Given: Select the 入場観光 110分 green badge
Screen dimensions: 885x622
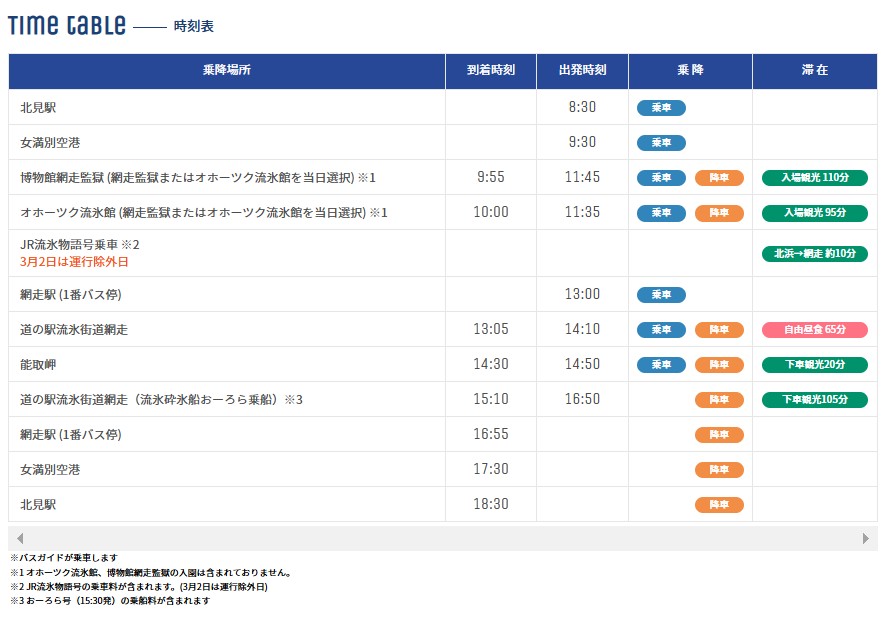Looking at the screenshot, I should coord(814,178).
